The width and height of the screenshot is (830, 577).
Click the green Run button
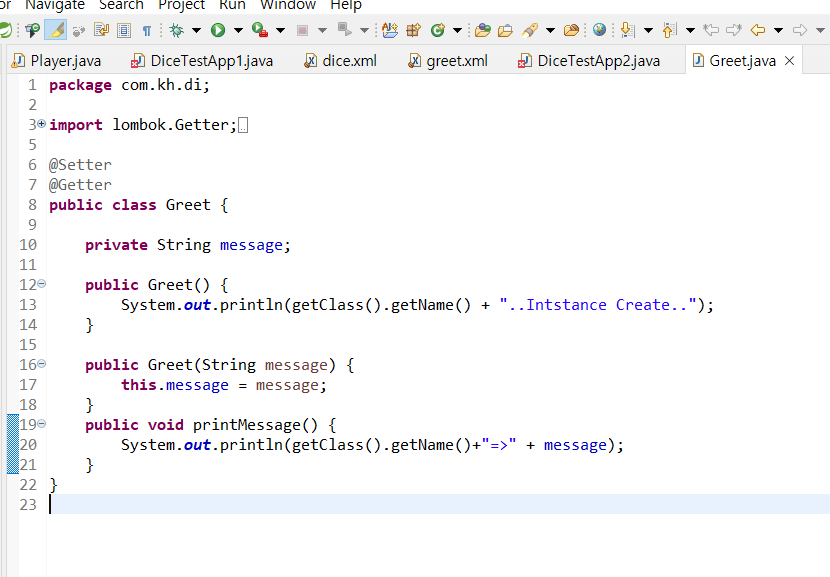[x=218, y=30]
